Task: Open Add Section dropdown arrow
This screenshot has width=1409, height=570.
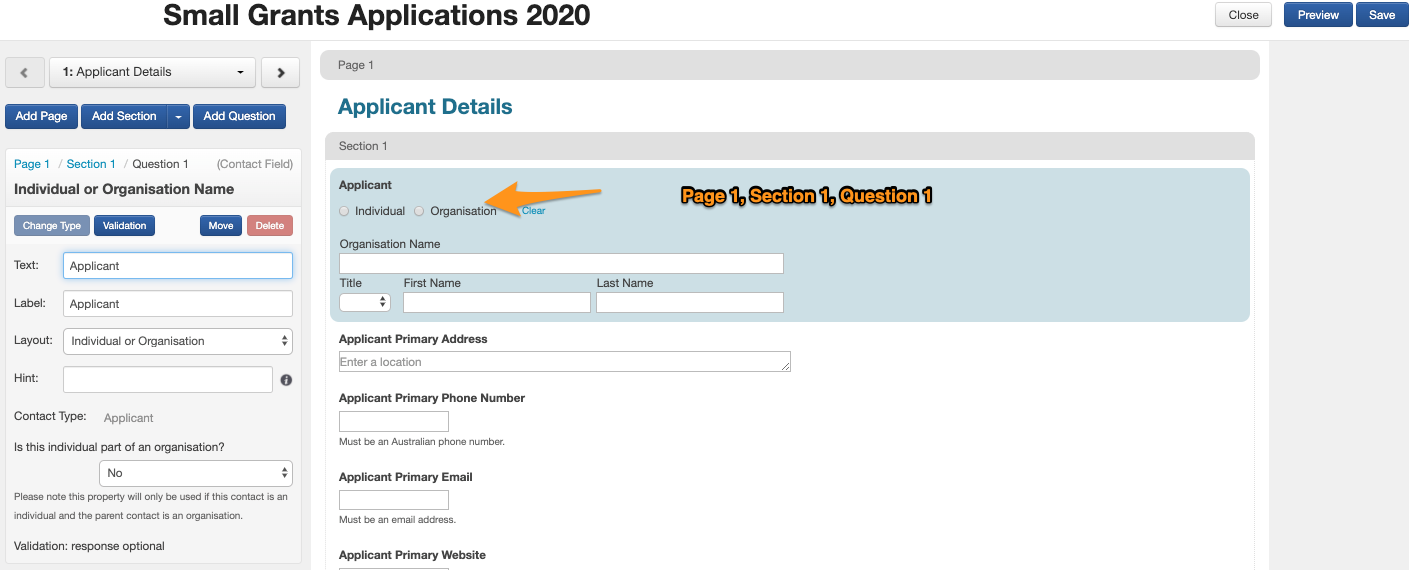Action: [178, 116]
